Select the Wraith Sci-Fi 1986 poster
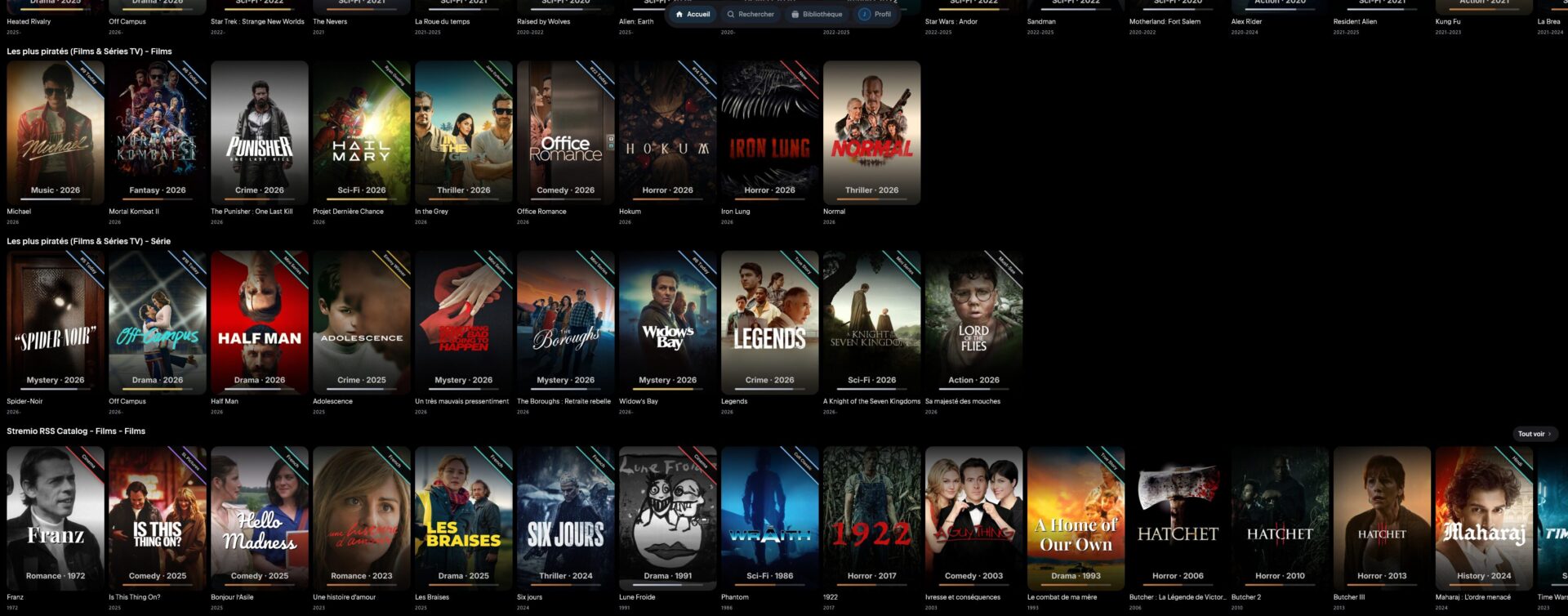1568x616 pixels. point(770,518)
